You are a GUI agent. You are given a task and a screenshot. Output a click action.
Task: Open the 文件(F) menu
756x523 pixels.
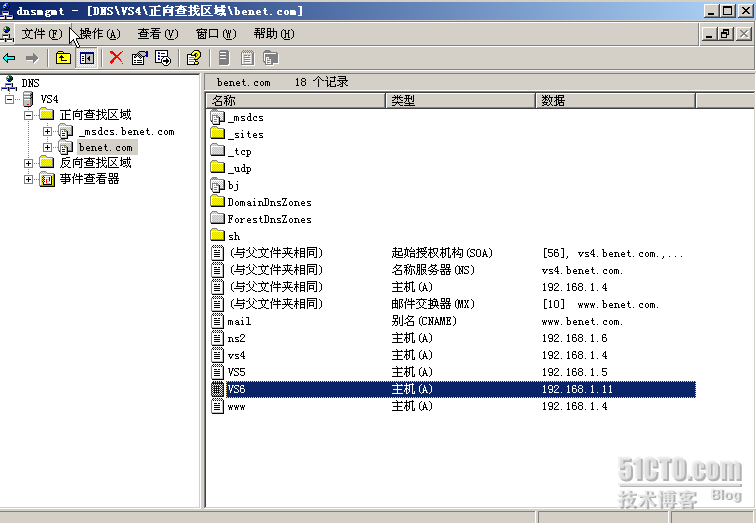[42, 34]
